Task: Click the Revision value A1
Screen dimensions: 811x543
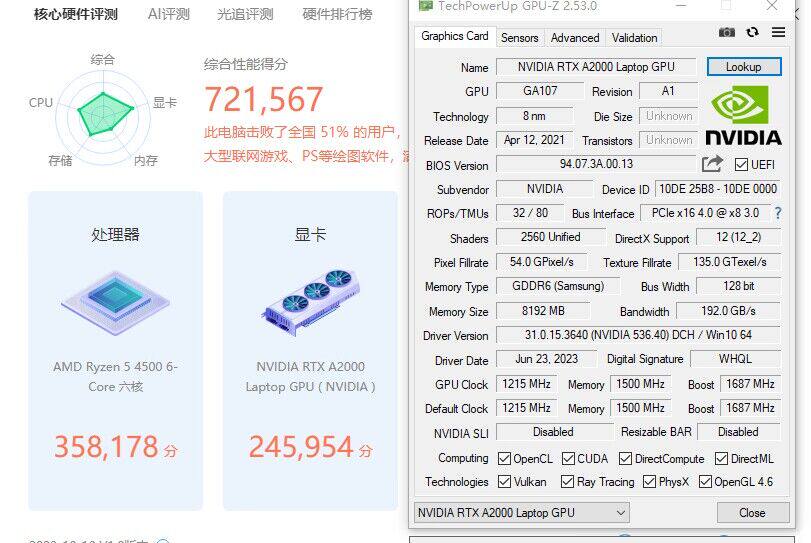Action: pyautogui.click(x=668, y=91)
